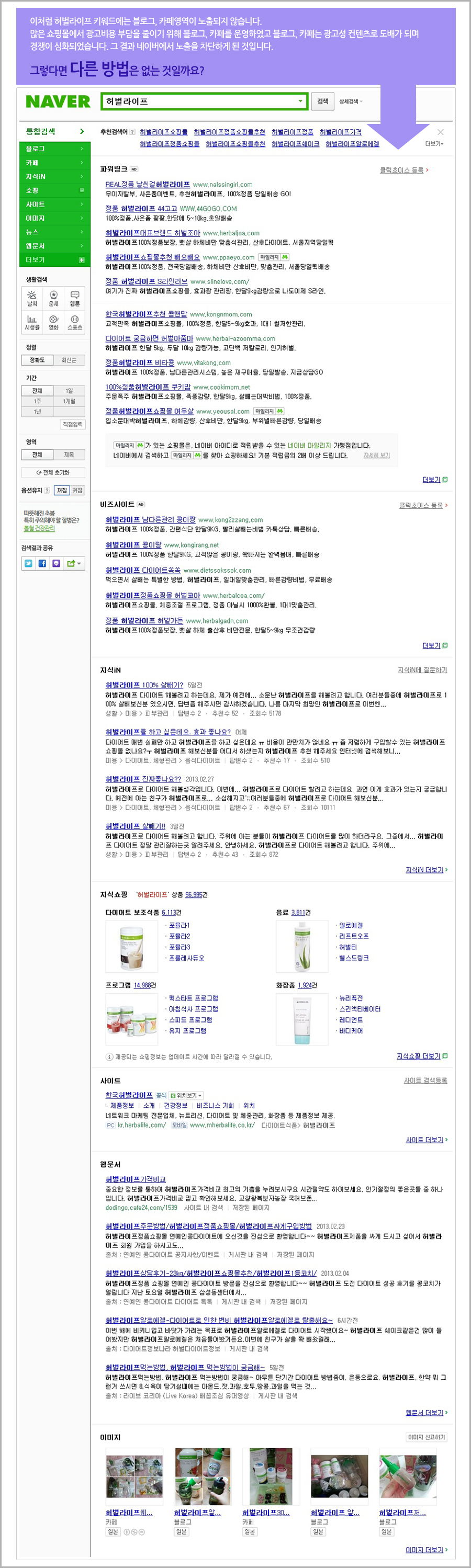The width and height of the screenshot is (471, 1568).
Task: Click the 옵션유지 help question mark
Action: (x=48, y=490)
